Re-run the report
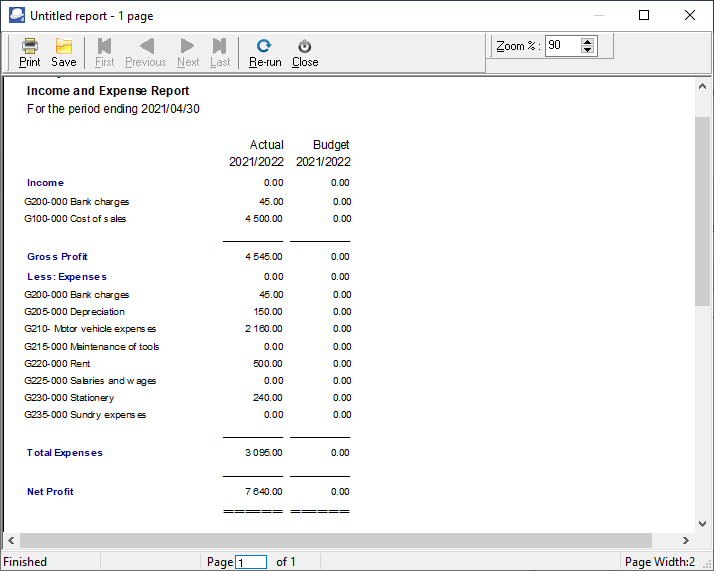This screenshot has width=714, height=571. 265,53
